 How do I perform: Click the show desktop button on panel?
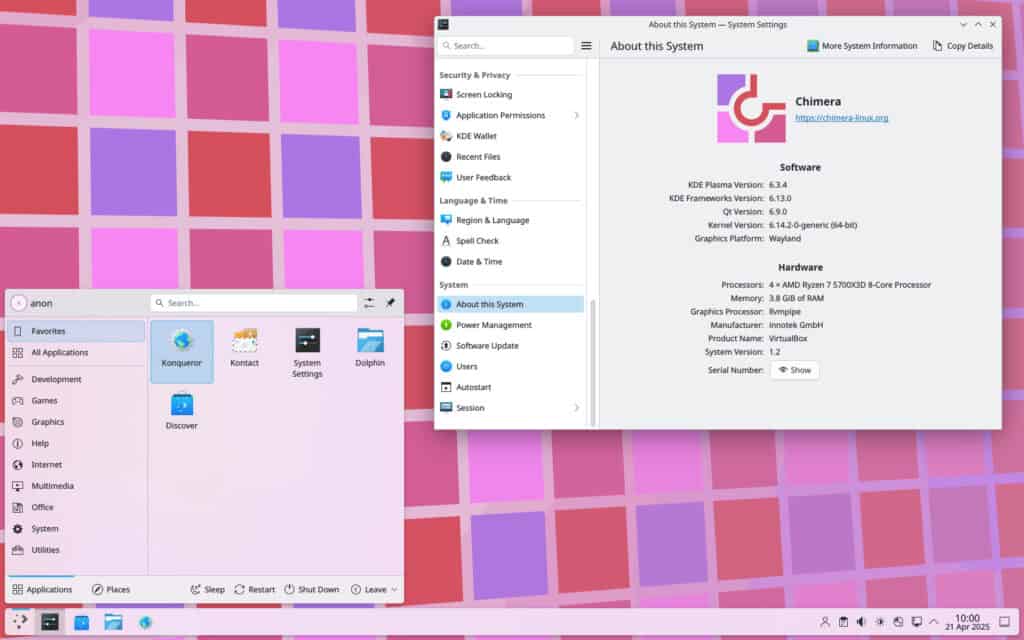tap(1004, 622)
